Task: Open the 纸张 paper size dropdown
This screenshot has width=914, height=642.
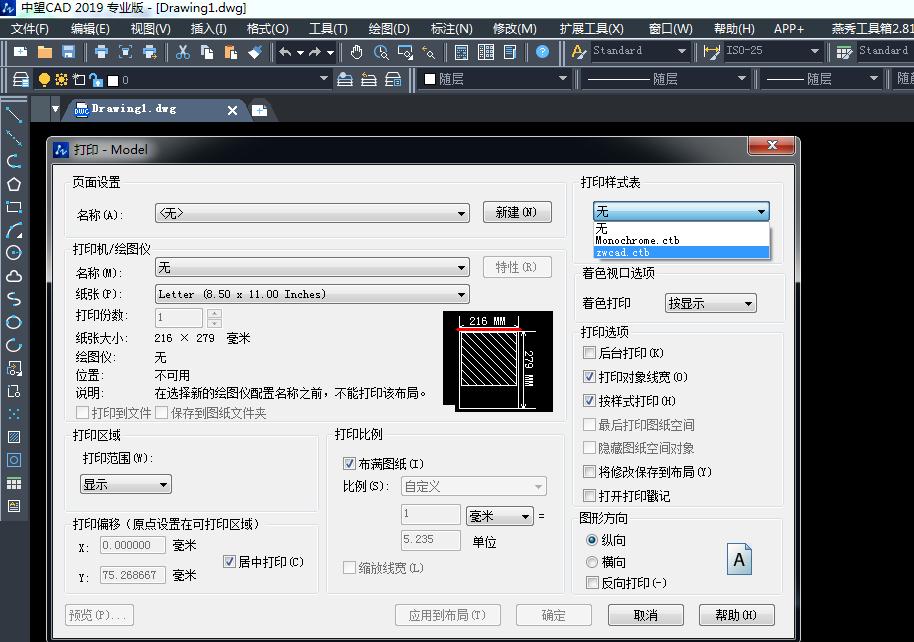Action: (x=463, y=293)
